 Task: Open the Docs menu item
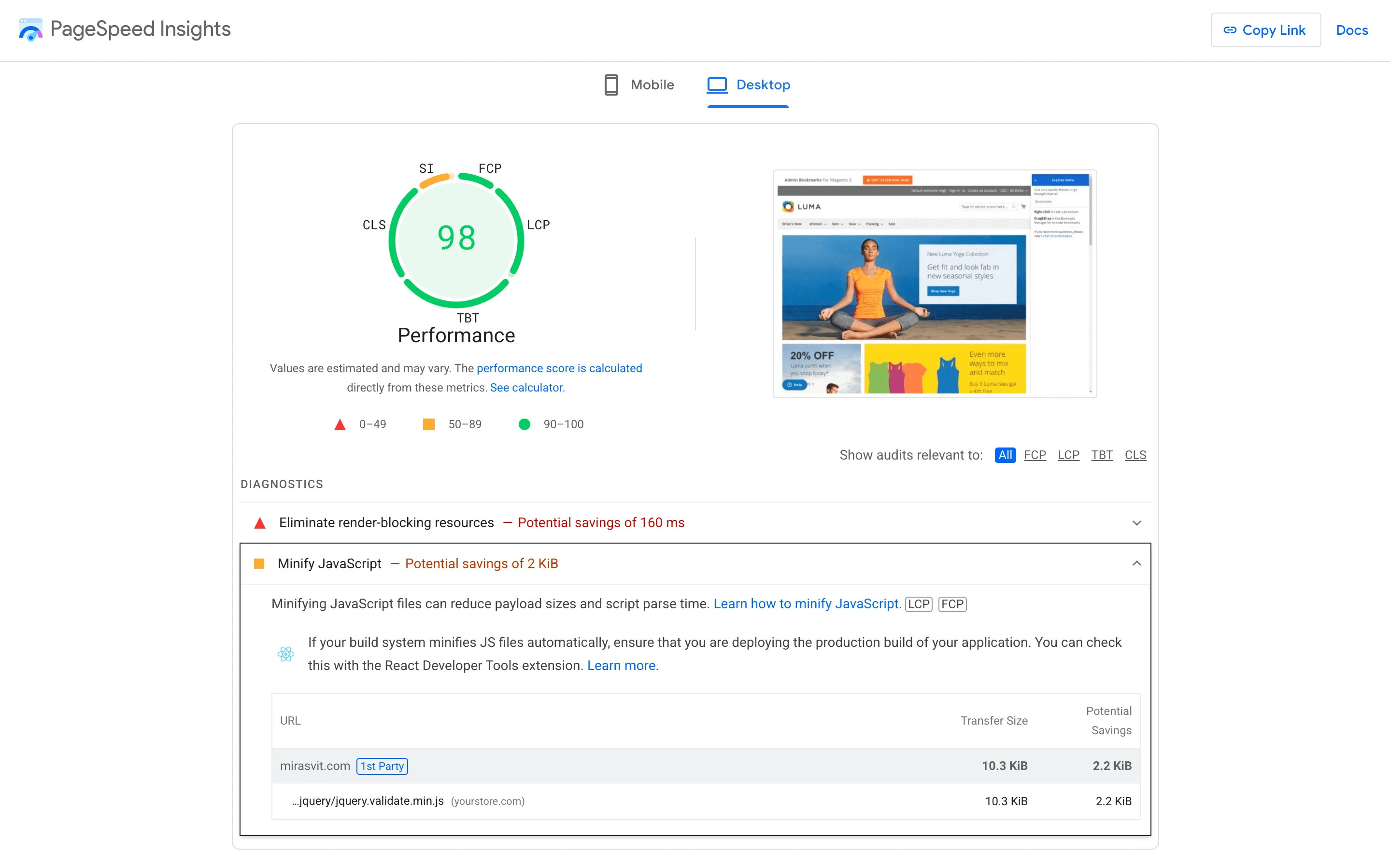click(x=1352, y=30)
